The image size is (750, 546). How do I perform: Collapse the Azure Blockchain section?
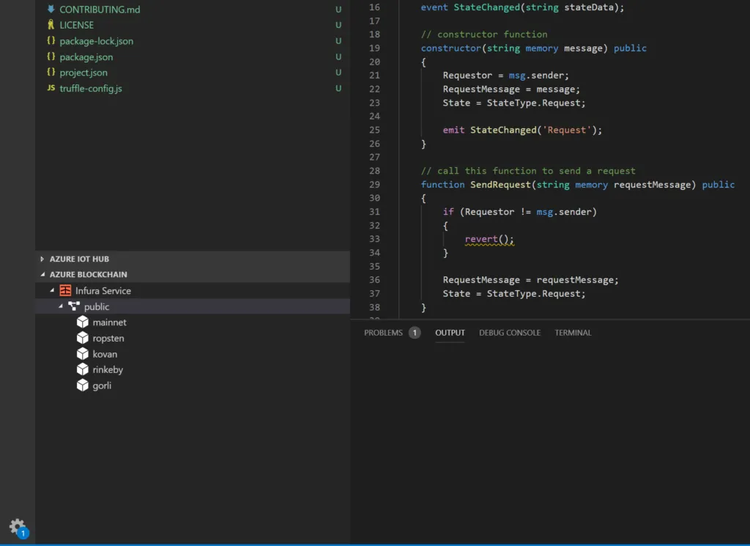(43, 274)
